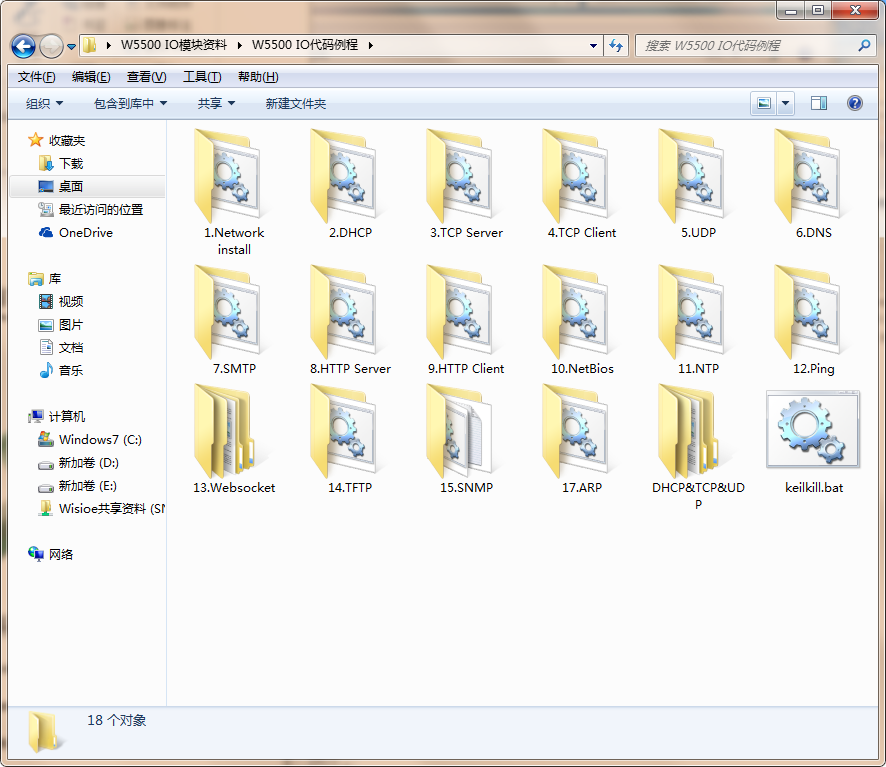Click the W5500 IO代码例程 breadcrumb
Screen dimensions: 886x767
[x=305, y=45]
